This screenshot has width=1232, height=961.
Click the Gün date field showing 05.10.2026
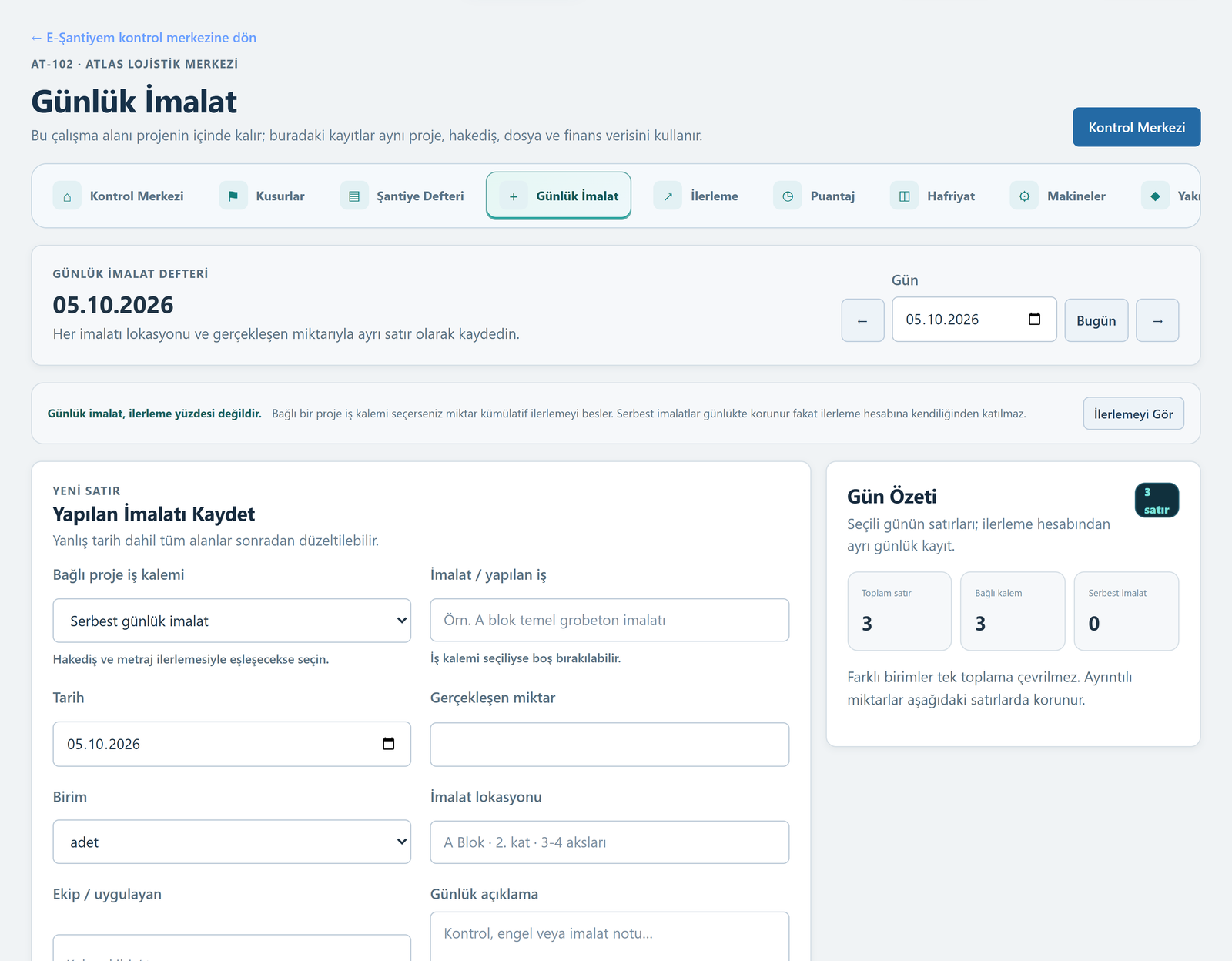coord(974,319)
